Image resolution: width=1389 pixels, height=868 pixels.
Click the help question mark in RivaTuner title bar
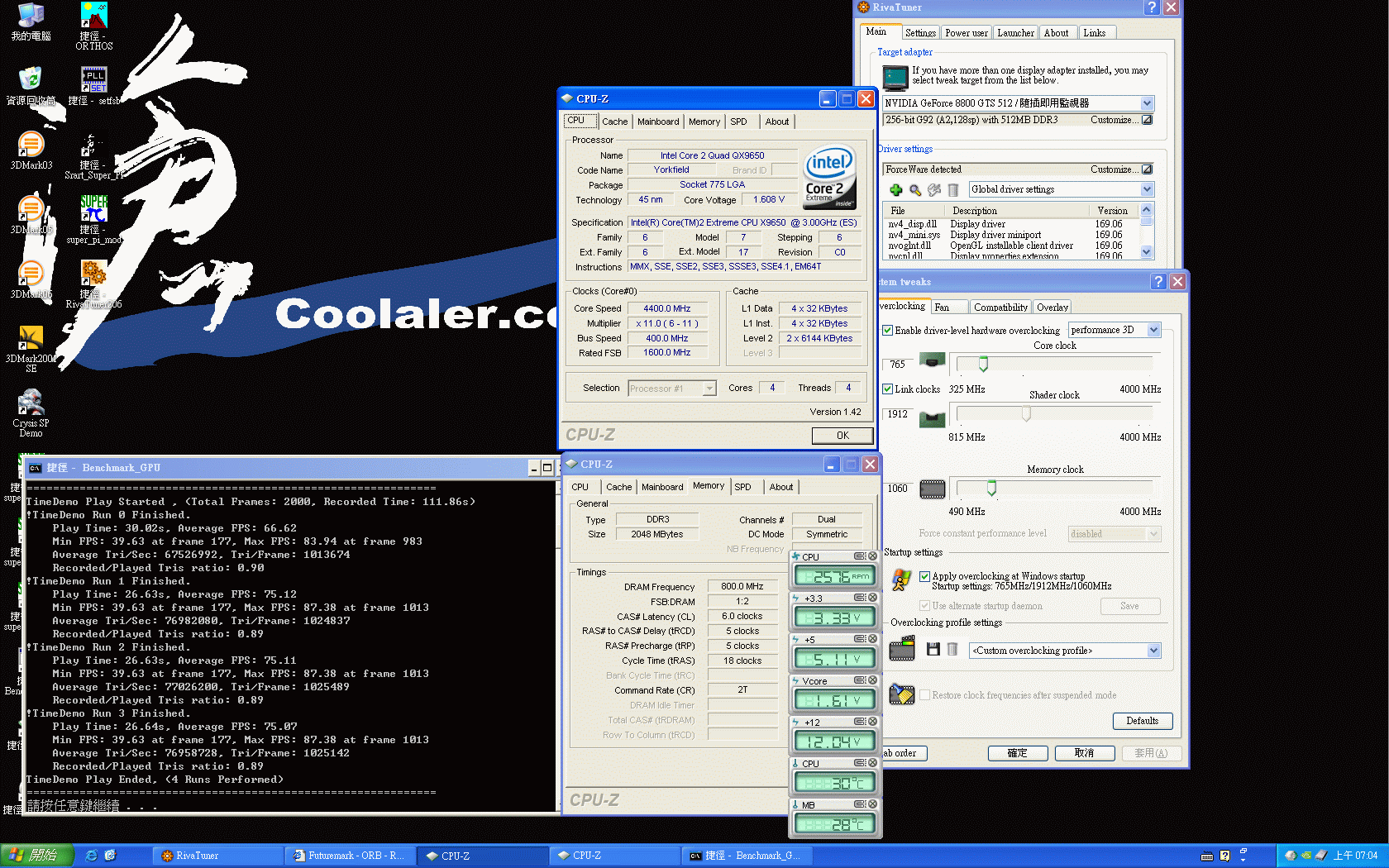(1152, 7)
